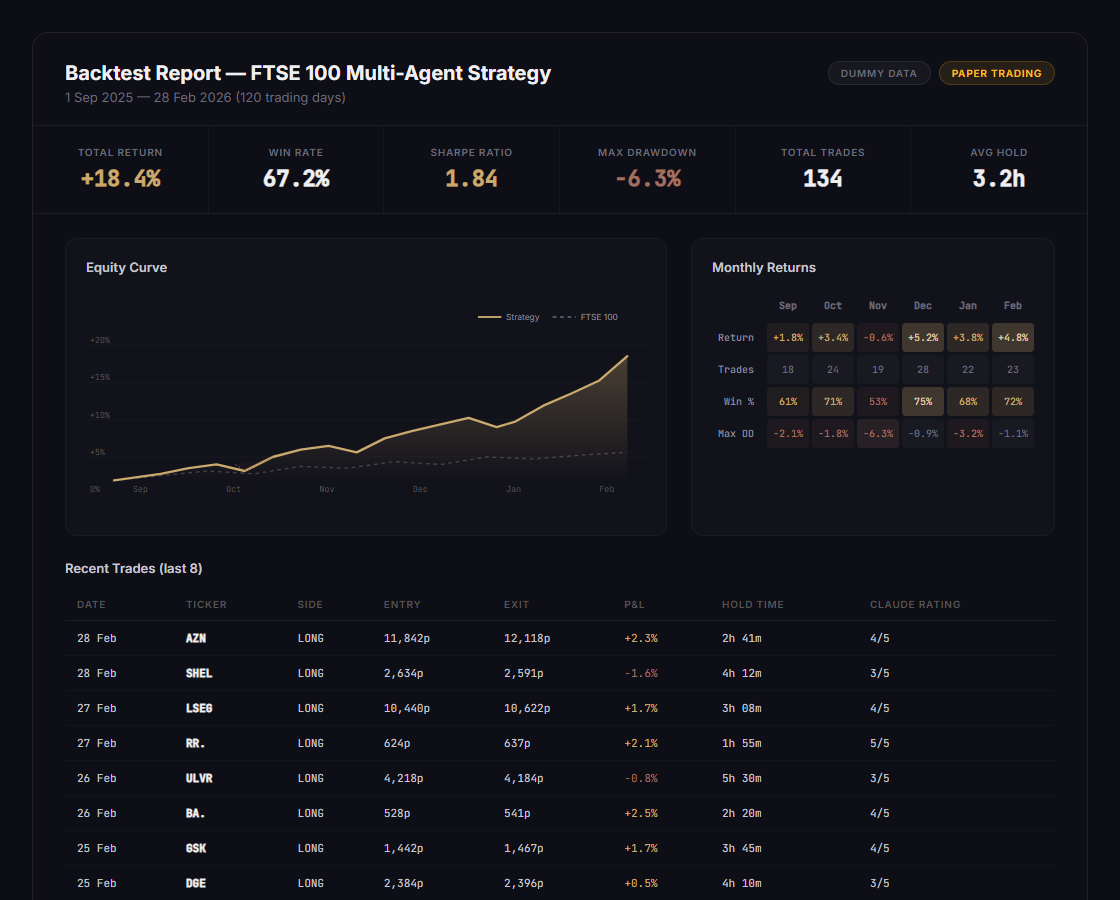
Task: Select the LSEG trade from 27 Feb
Action: [x=199, y=708]
